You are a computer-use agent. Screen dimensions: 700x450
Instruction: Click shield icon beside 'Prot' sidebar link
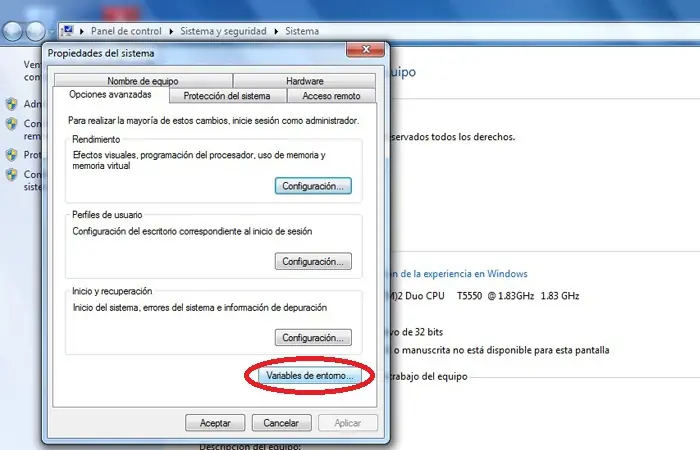pyautogui.click(x=12, y=155)
